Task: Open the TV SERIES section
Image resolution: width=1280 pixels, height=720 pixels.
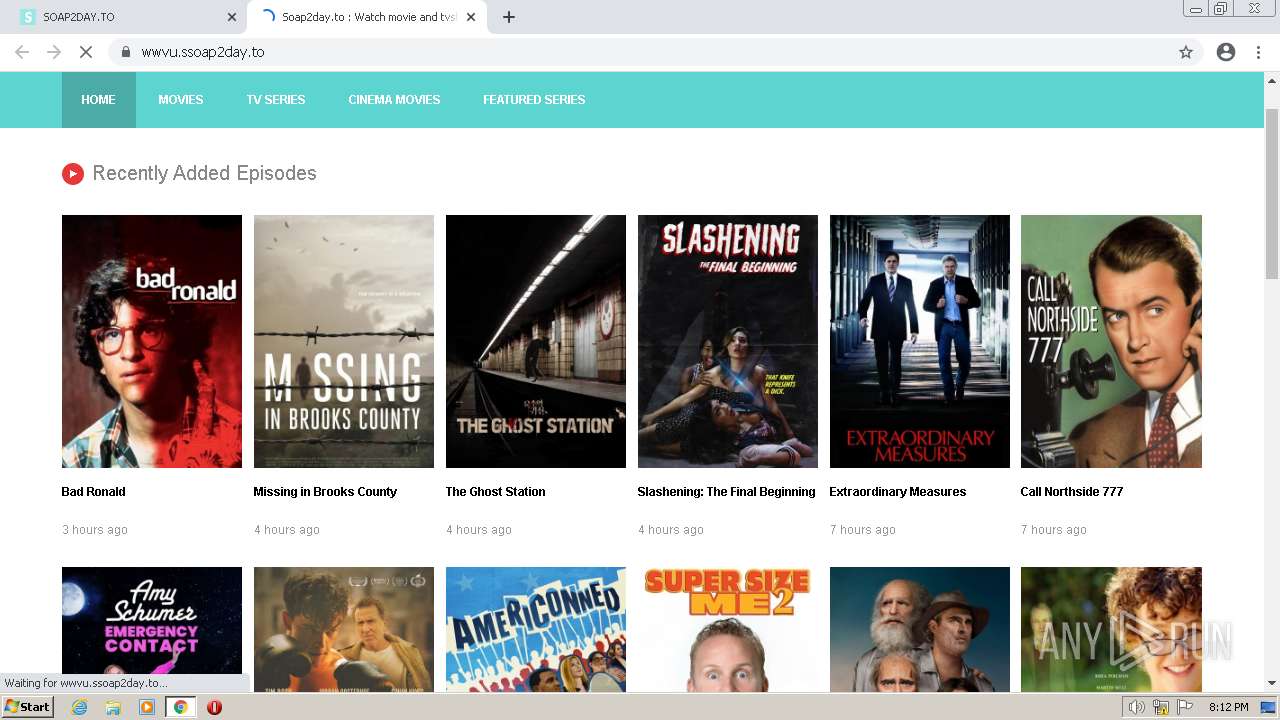Action: 276,100
